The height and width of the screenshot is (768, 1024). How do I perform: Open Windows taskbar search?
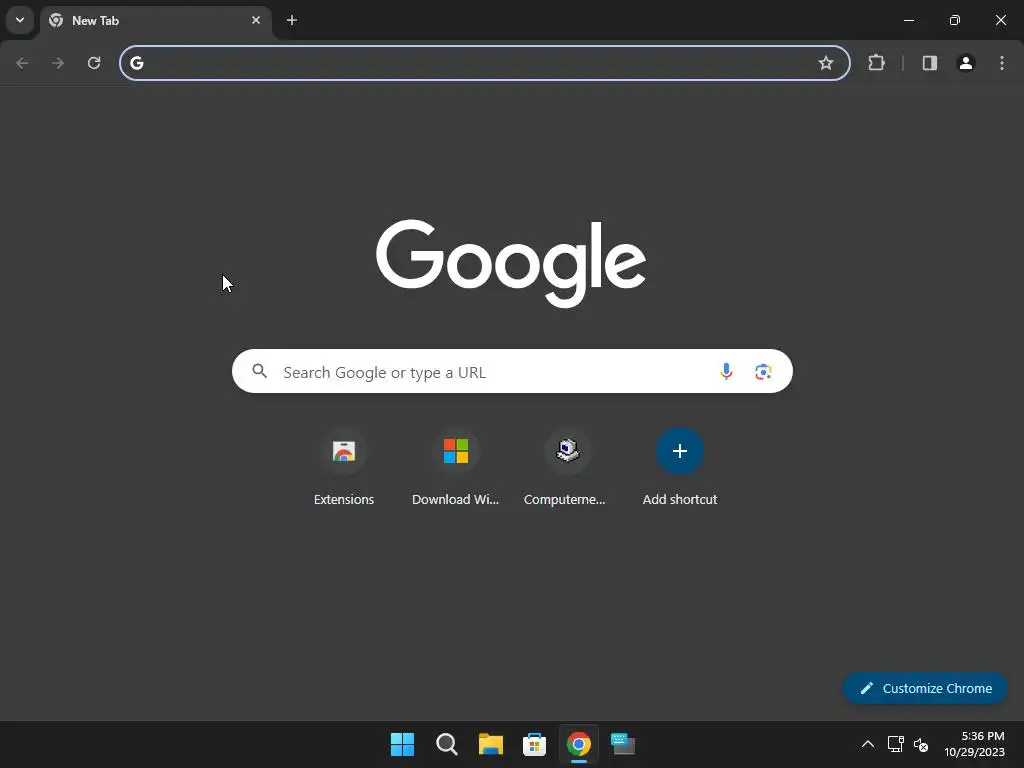[x=447, y=744]
